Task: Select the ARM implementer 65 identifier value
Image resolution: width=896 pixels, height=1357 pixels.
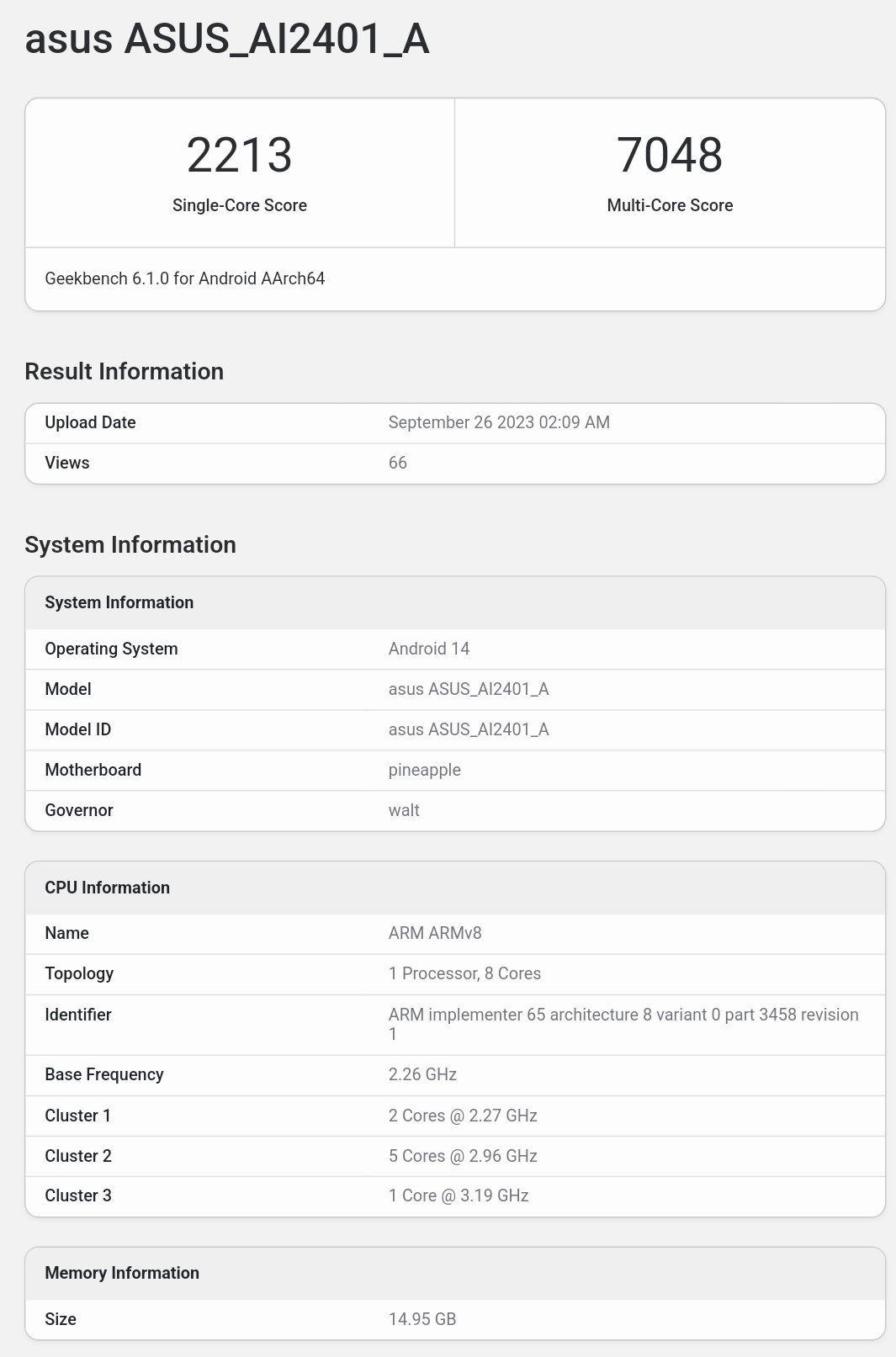Action: [623, 1024]
